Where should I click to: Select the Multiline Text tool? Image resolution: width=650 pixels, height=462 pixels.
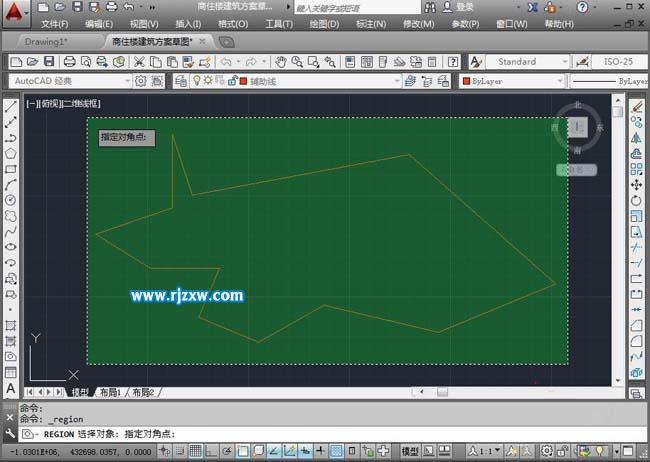tap(10, 389)
